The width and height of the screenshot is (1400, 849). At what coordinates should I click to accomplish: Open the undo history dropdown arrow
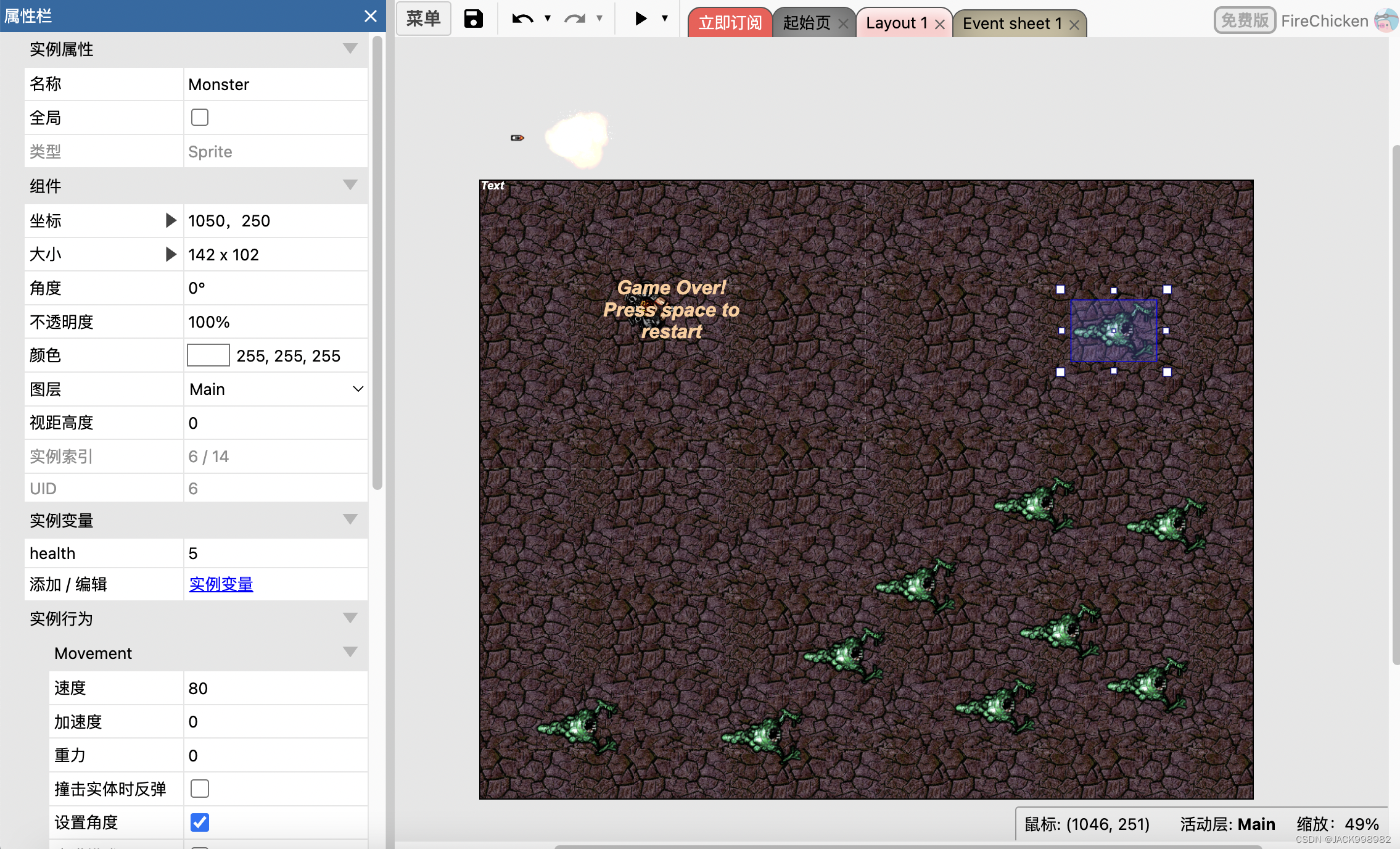point(548,19)
